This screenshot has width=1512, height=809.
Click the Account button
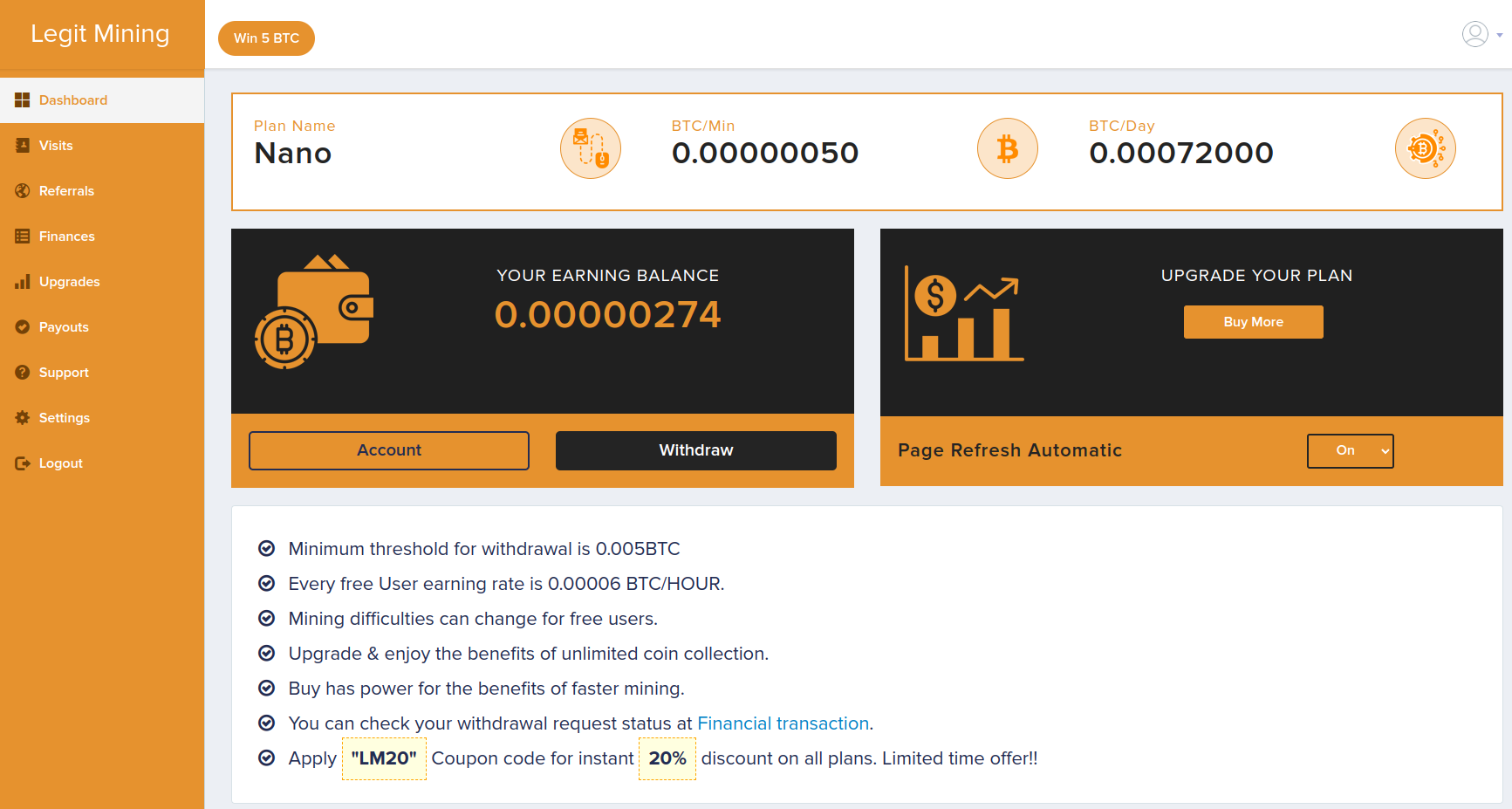389,450
